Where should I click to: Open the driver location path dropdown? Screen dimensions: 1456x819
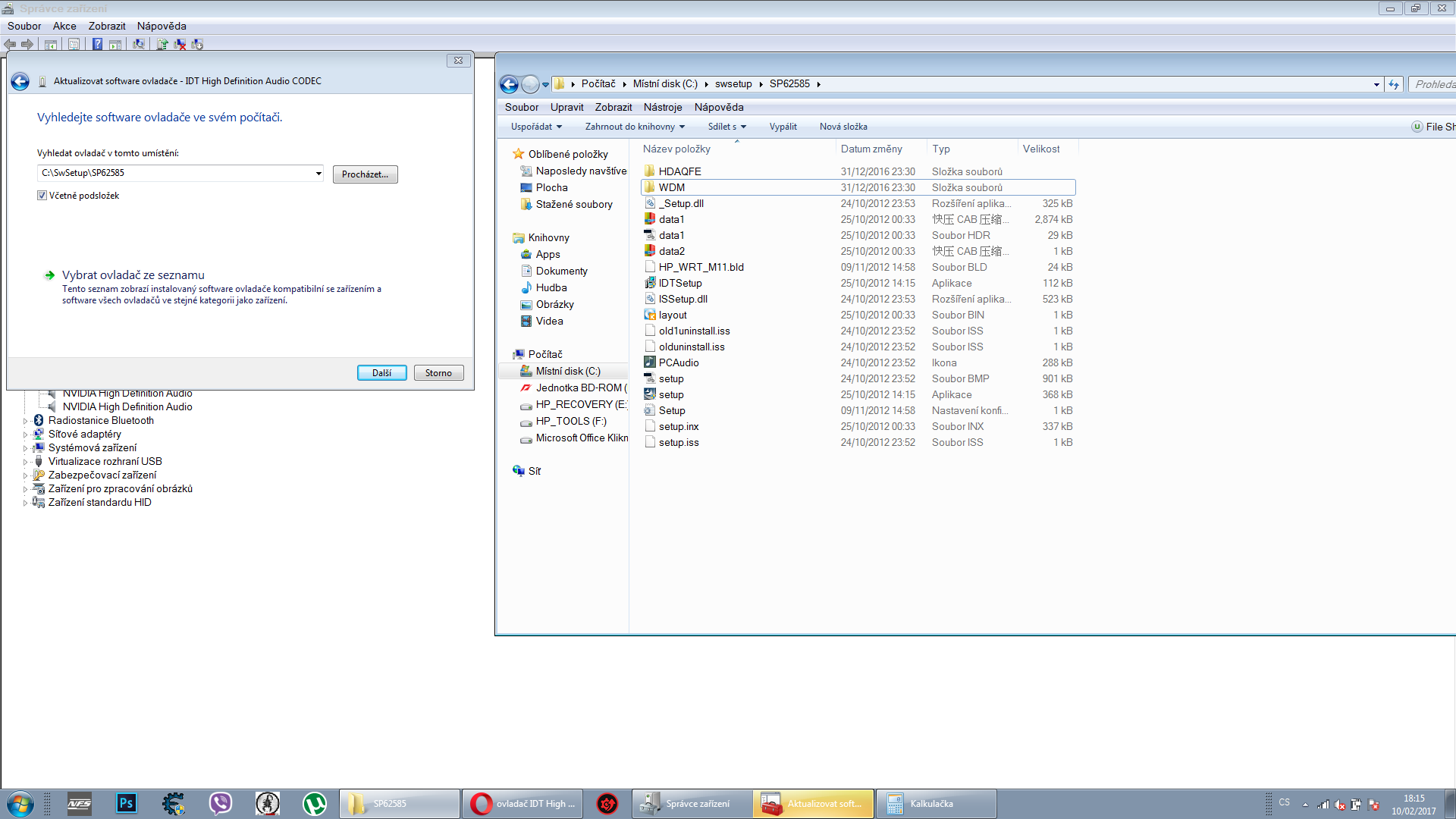318,174
